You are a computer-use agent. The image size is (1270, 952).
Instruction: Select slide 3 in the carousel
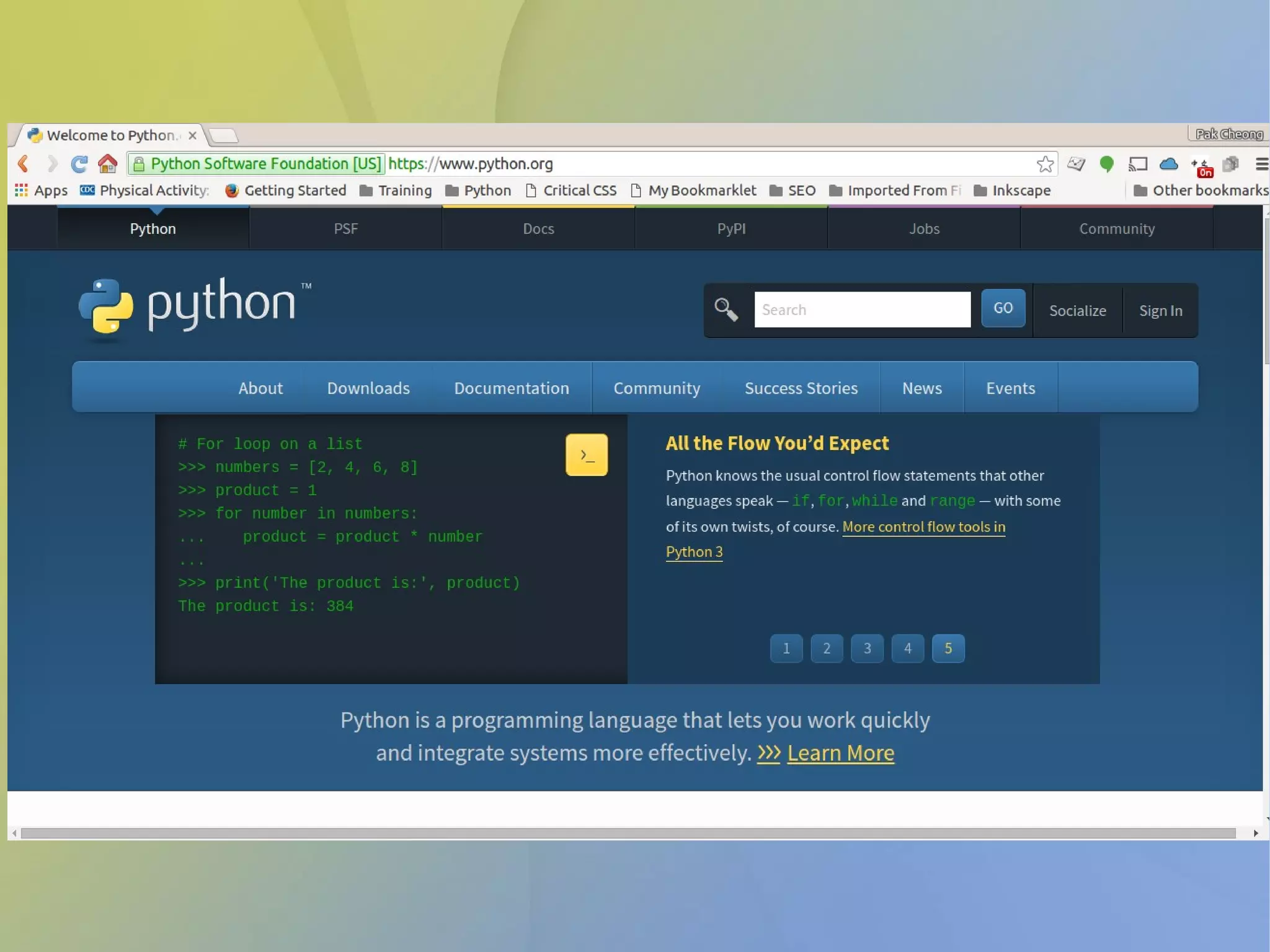coord(867,649)
